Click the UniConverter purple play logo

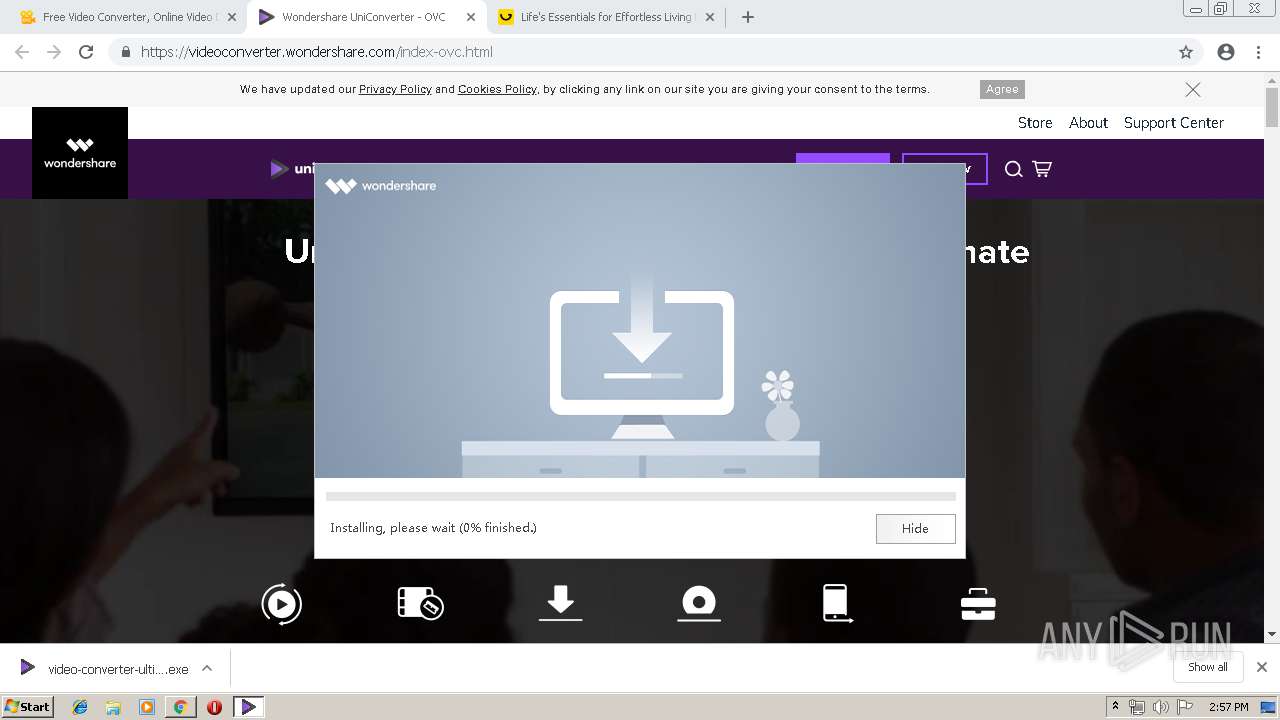pyautogui.click(x=279, y=169)
